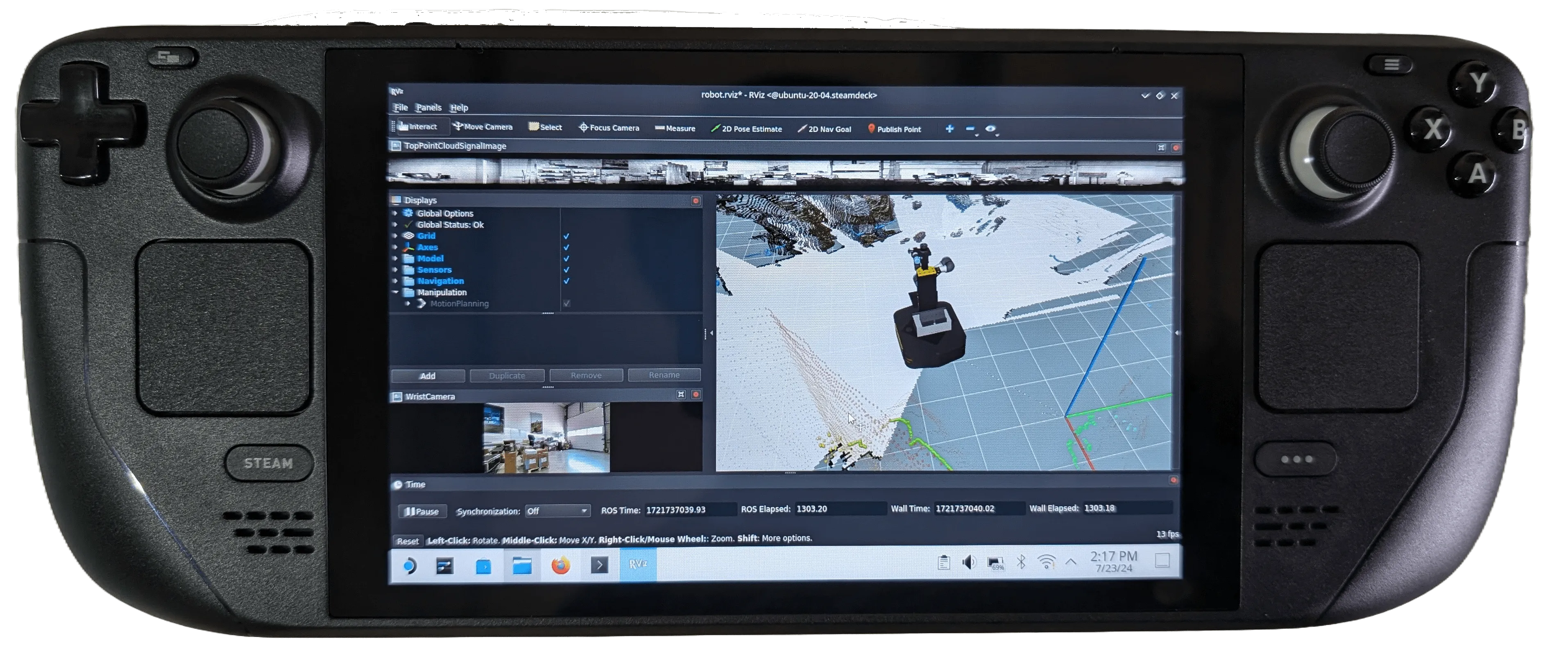Screen dimensions: 1568x670
Task: Close the Displays panel
Action: (696, 201)
